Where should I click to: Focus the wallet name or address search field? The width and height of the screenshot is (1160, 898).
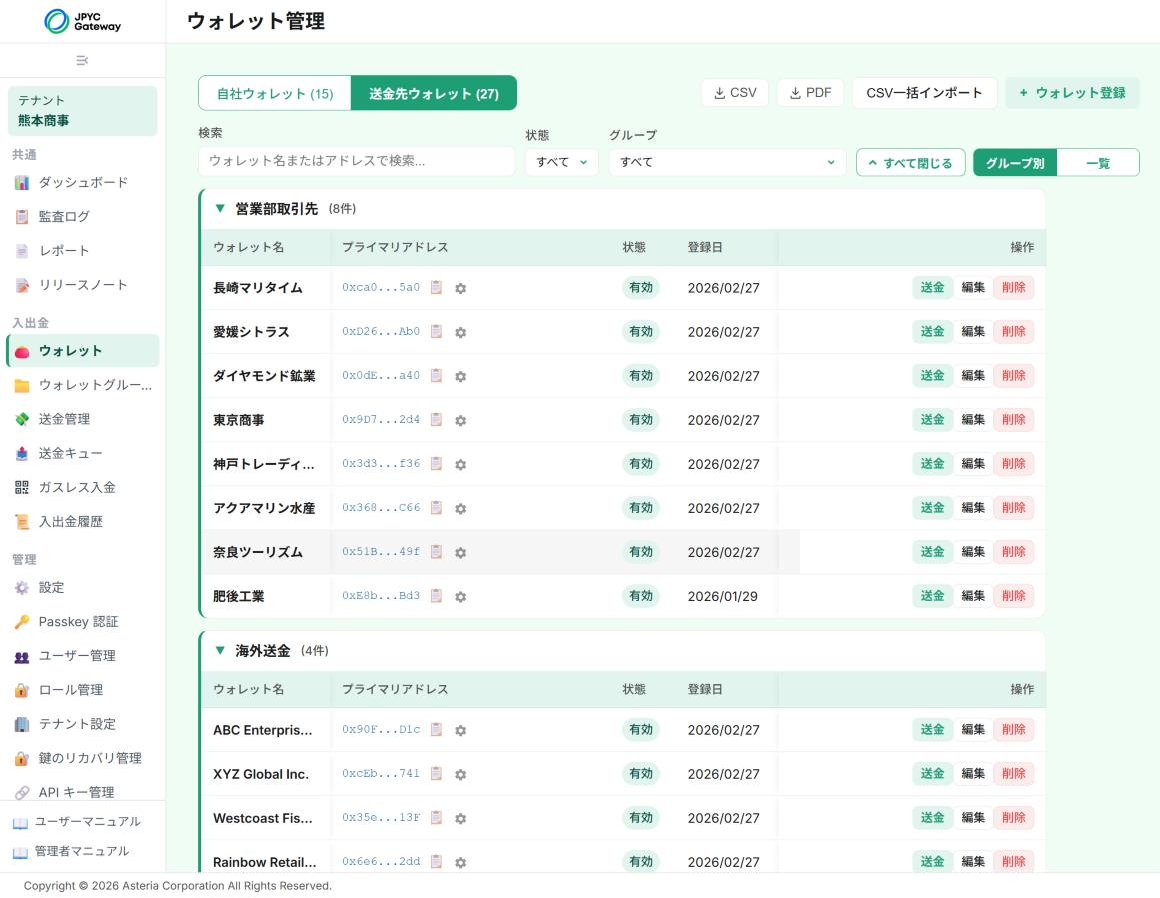pyautogui.click(x=357, y=161)
